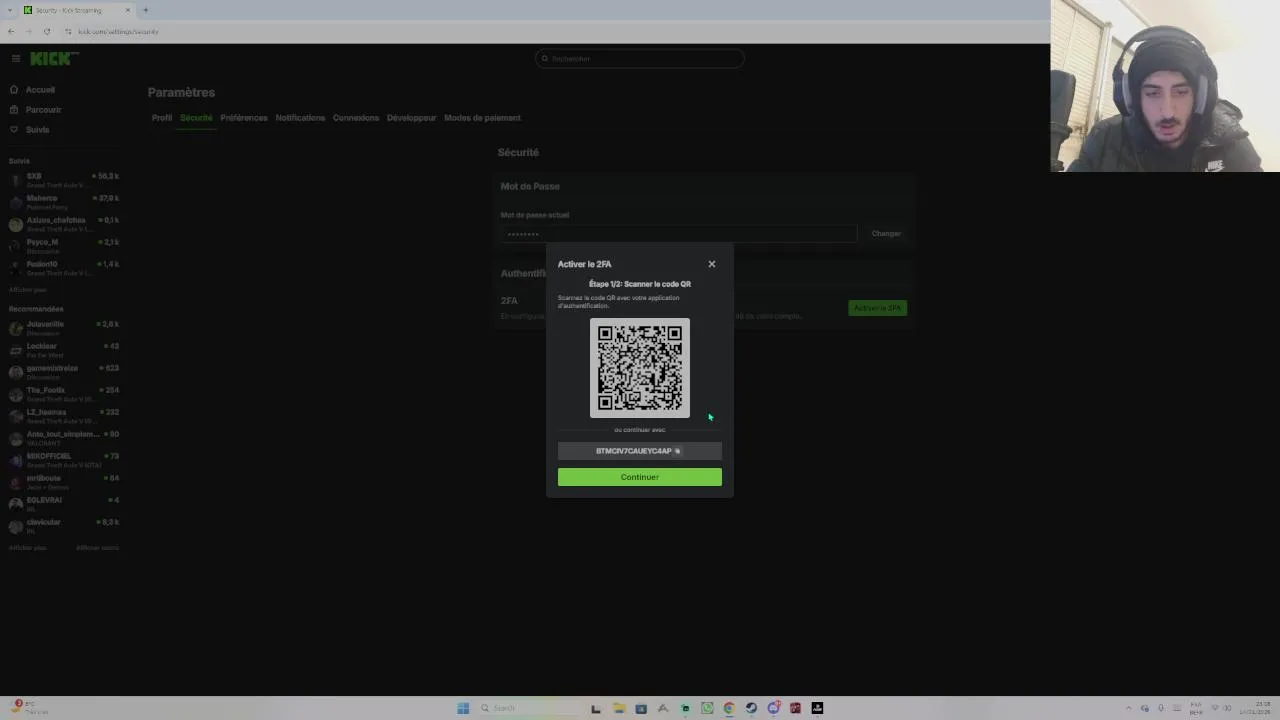
Task: Switch to the Développeur tab
Action: [411, 118]
